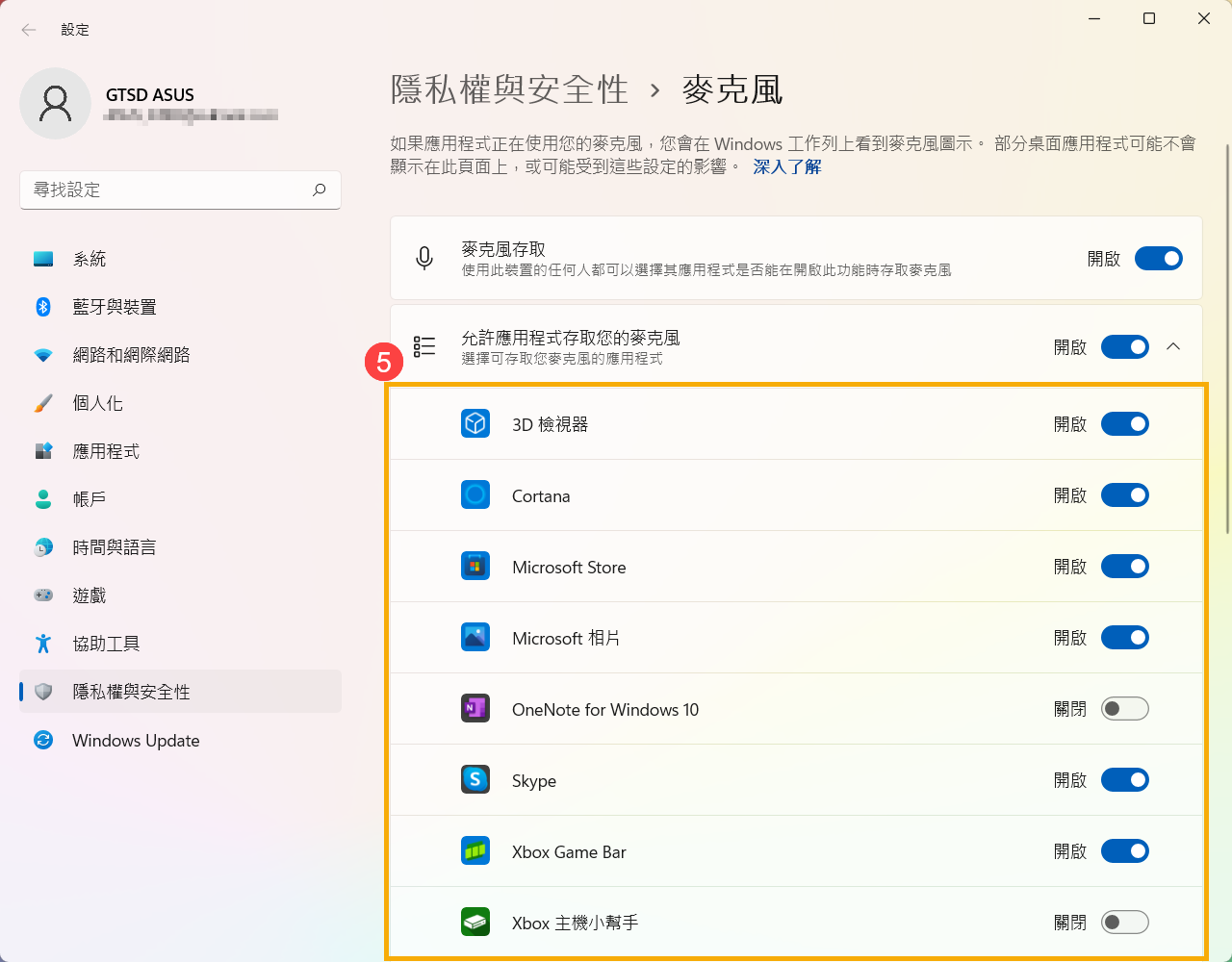Open 個人化 settings category
The width and height of the screenshot is (1232, 962).
(x=181, y=403)
